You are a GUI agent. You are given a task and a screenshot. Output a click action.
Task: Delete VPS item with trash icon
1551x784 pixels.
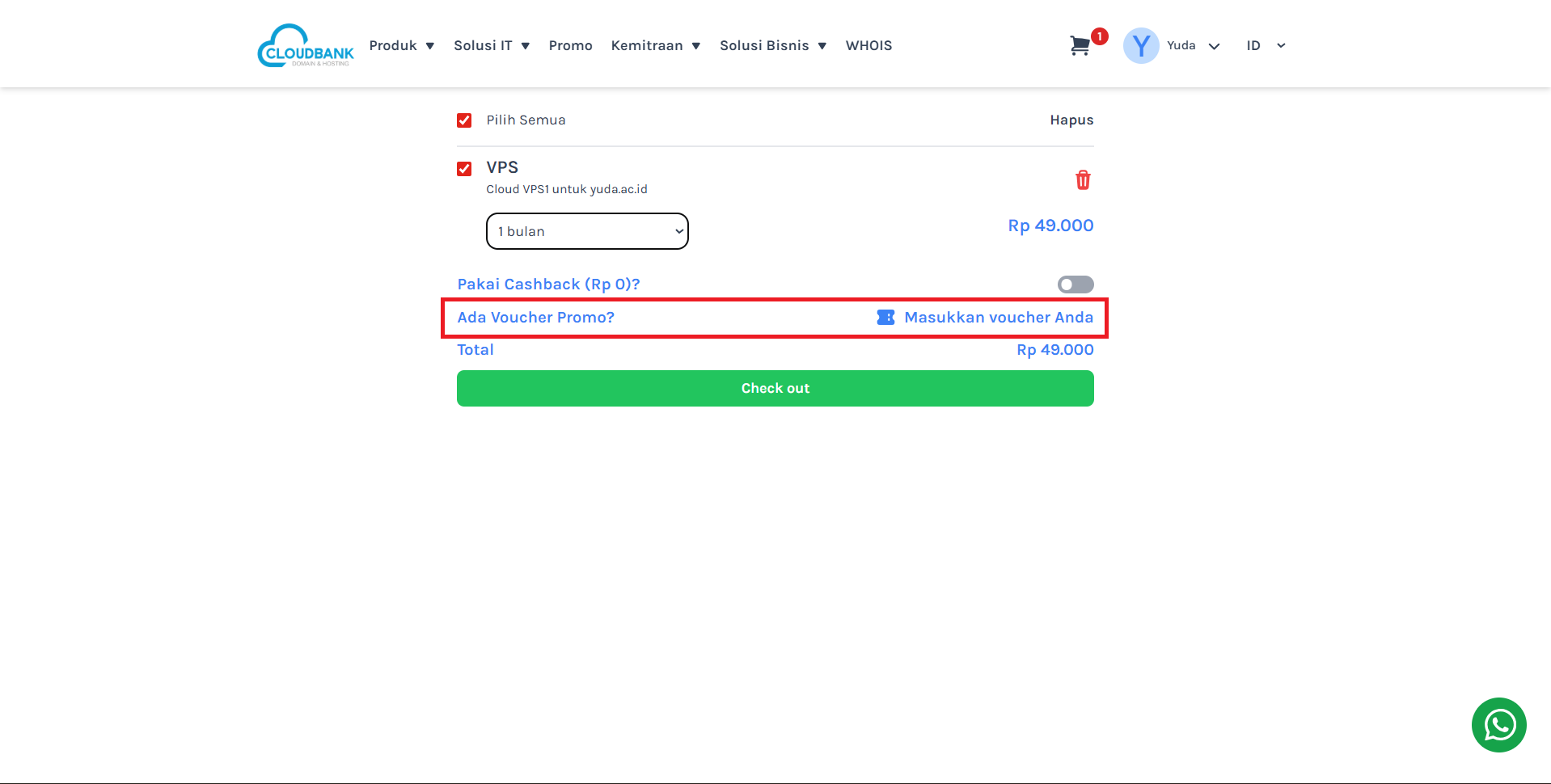1083,179
